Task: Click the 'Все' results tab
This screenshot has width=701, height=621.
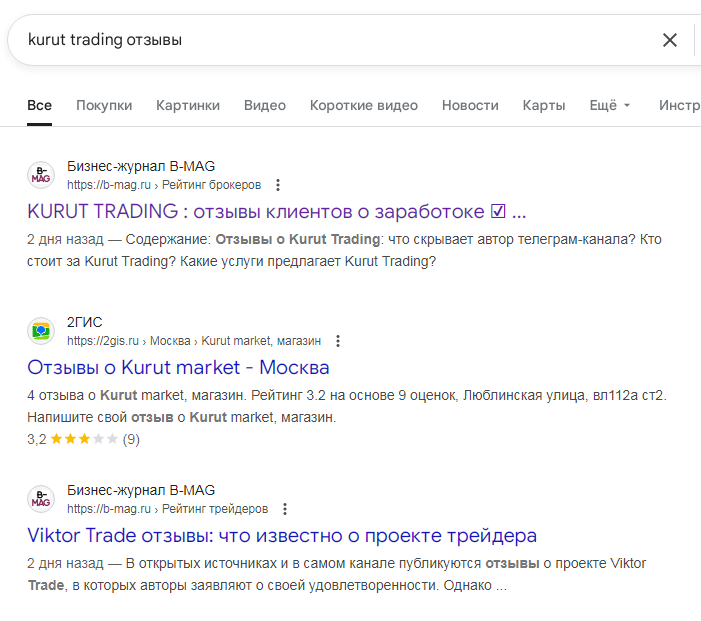Action: [40, 105]
